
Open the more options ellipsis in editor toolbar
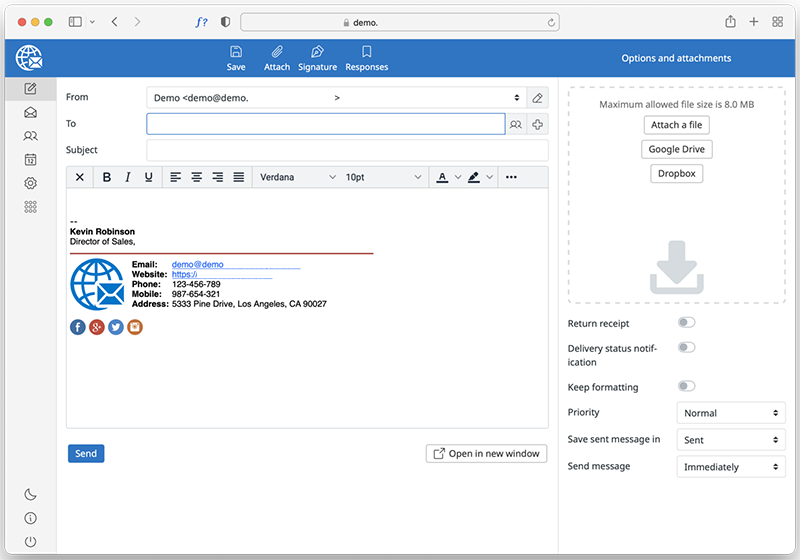click(x=511, y=177)
